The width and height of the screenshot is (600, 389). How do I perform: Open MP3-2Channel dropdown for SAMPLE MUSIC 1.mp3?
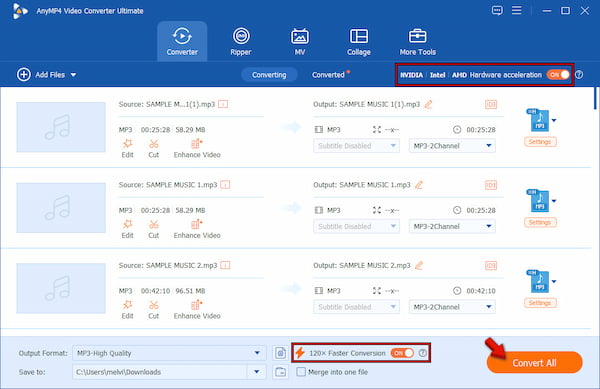(452, 226)
